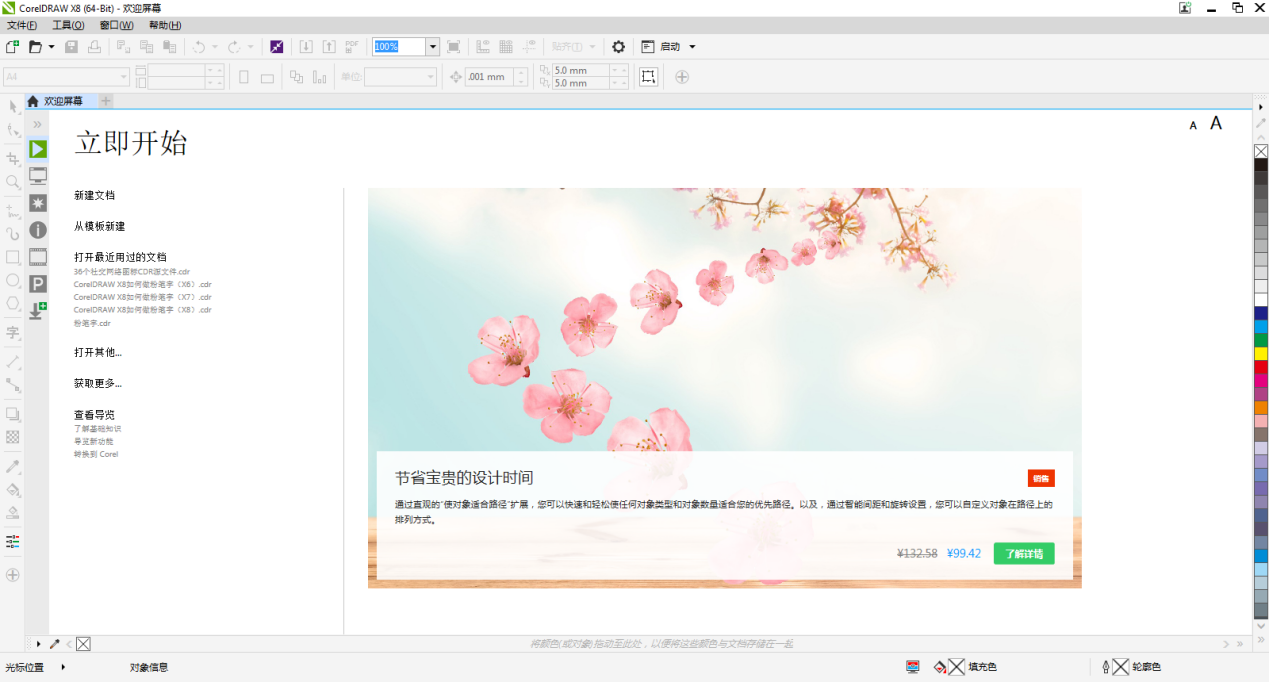This screenshot has height=682, width=1269.
Task: Click the purple search content launcher icon
Action: (277, 47)
